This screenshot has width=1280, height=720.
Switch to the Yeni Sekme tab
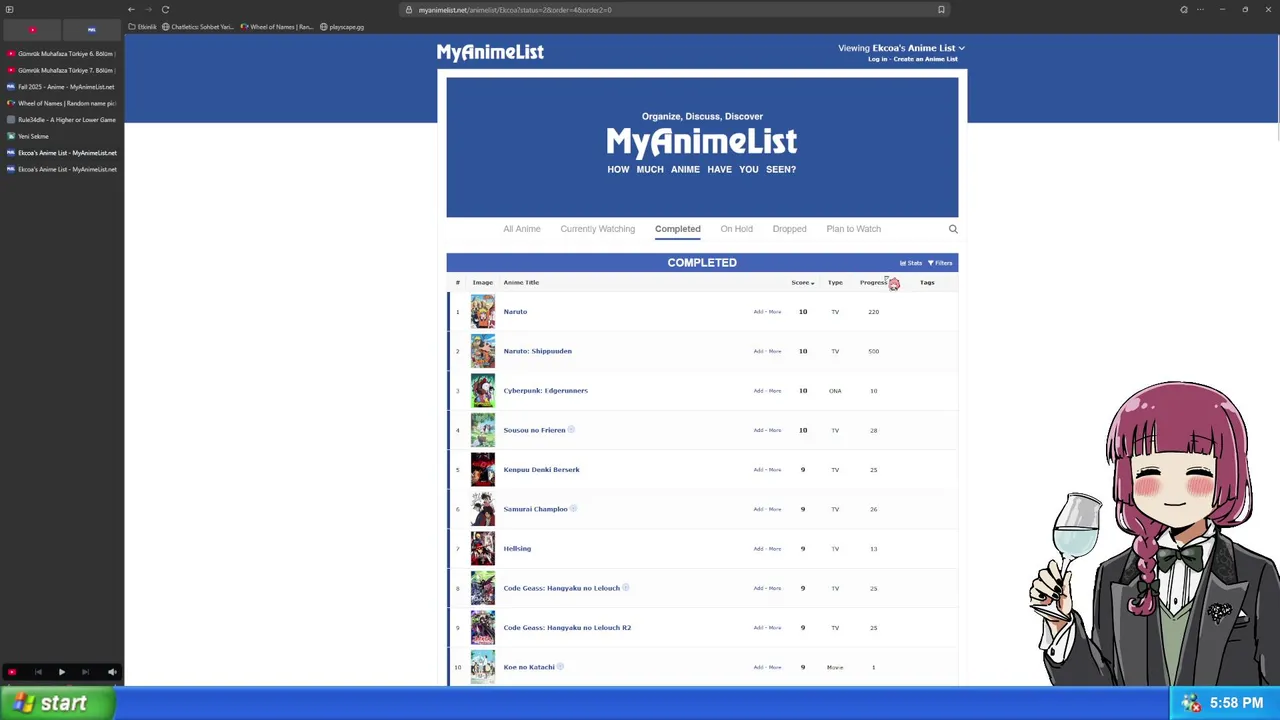tap(61, 136)
